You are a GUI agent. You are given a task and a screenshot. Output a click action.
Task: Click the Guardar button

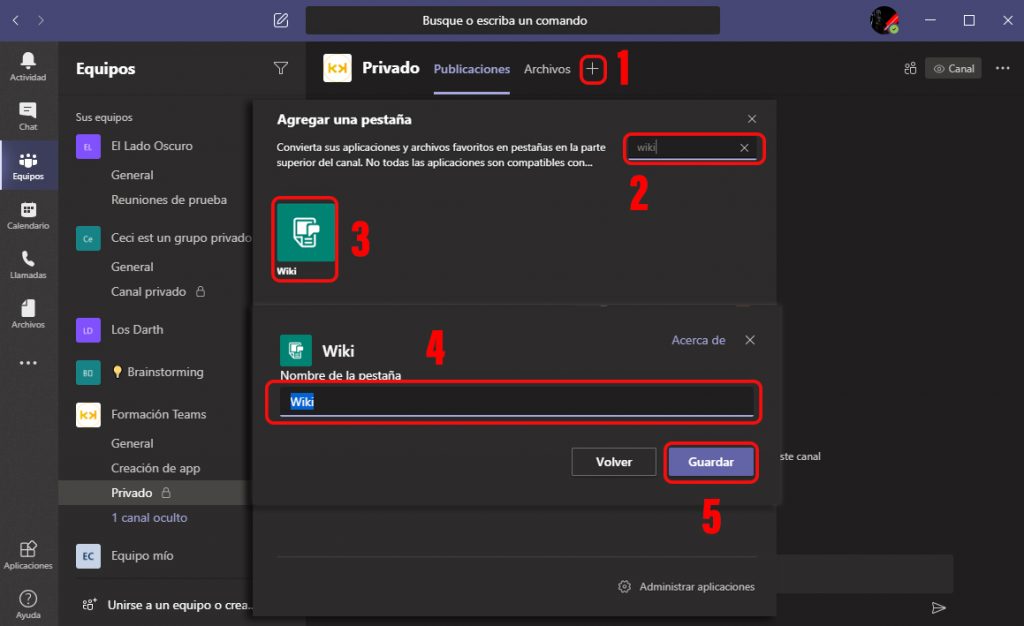pyautogui.click(x=711, y=462)
